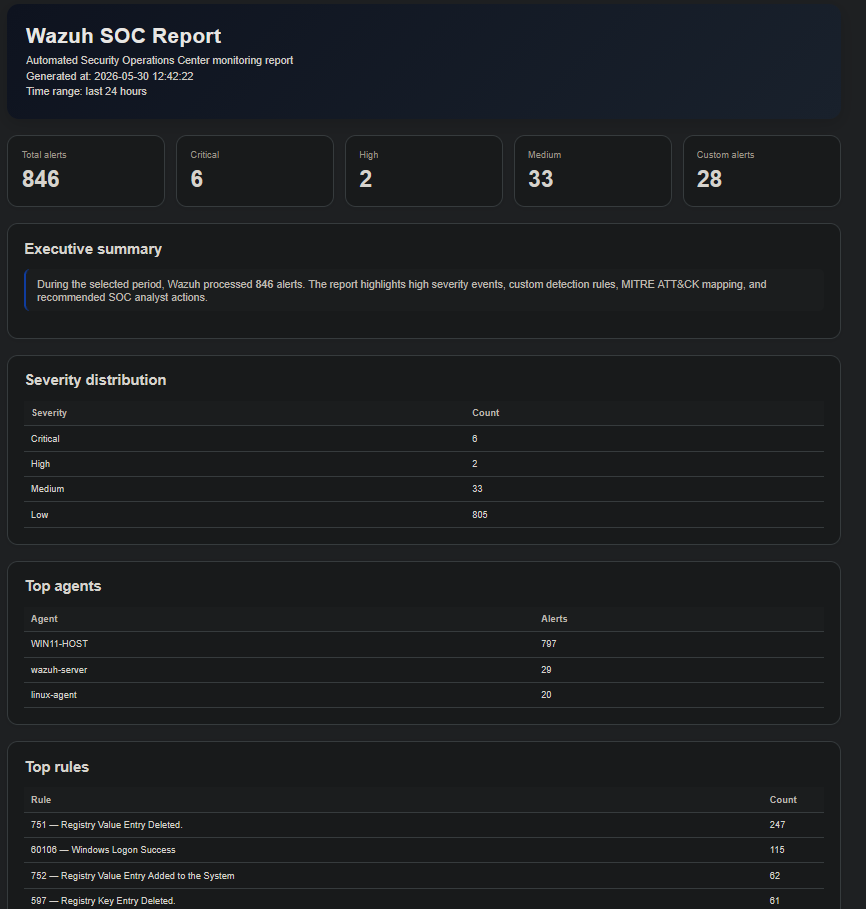Select the Critical row in severity table
This screenshot has height=909, width=866.
tap(424, 439)
